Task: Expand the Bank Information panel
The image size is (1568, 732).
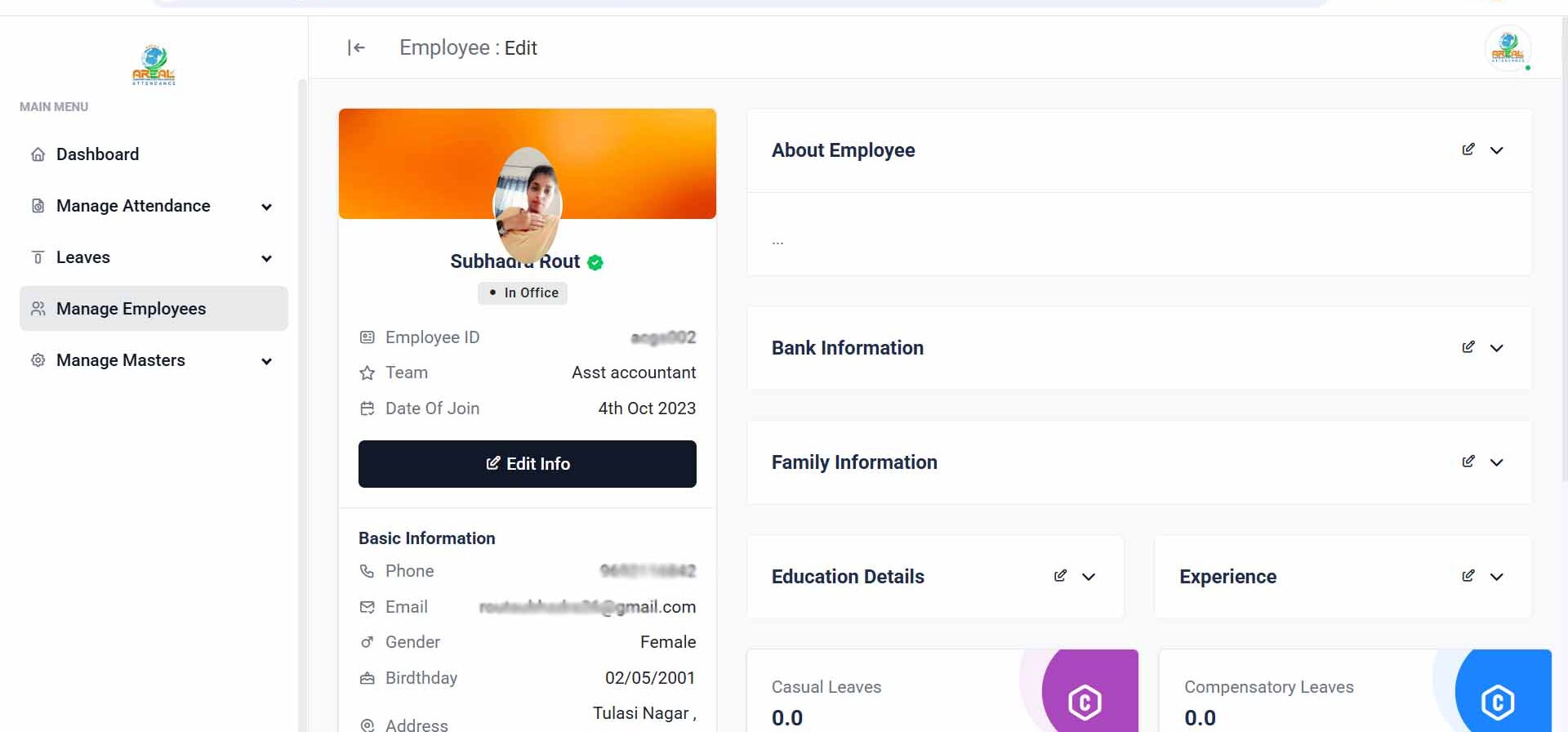Action: [1496, 348]
